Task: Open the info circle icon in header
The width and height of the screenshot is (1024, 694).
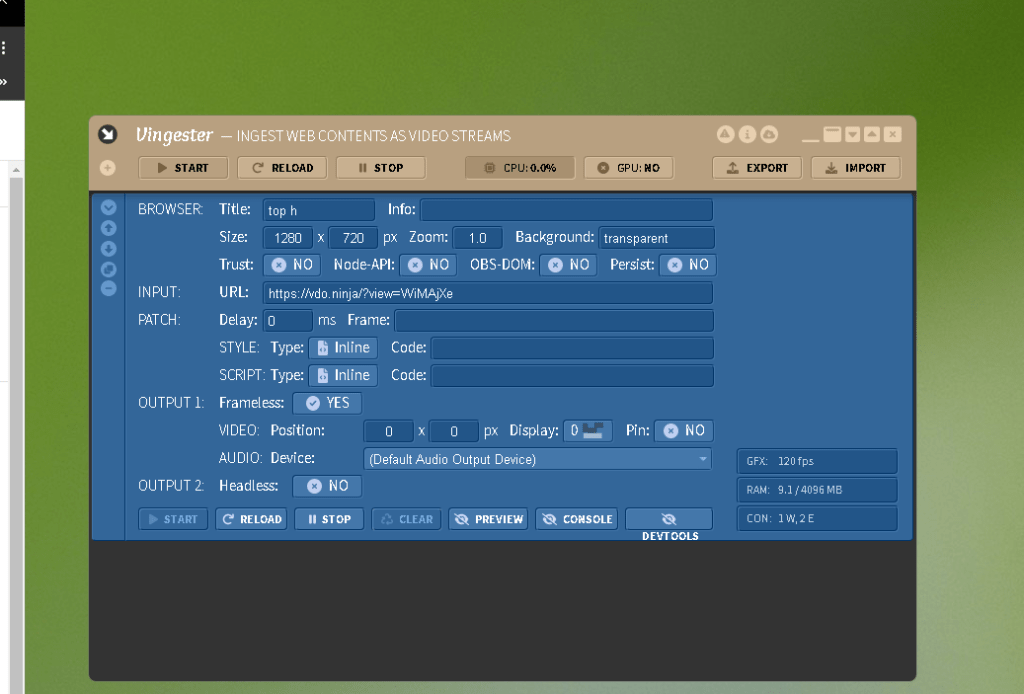Action: point(747,134)
